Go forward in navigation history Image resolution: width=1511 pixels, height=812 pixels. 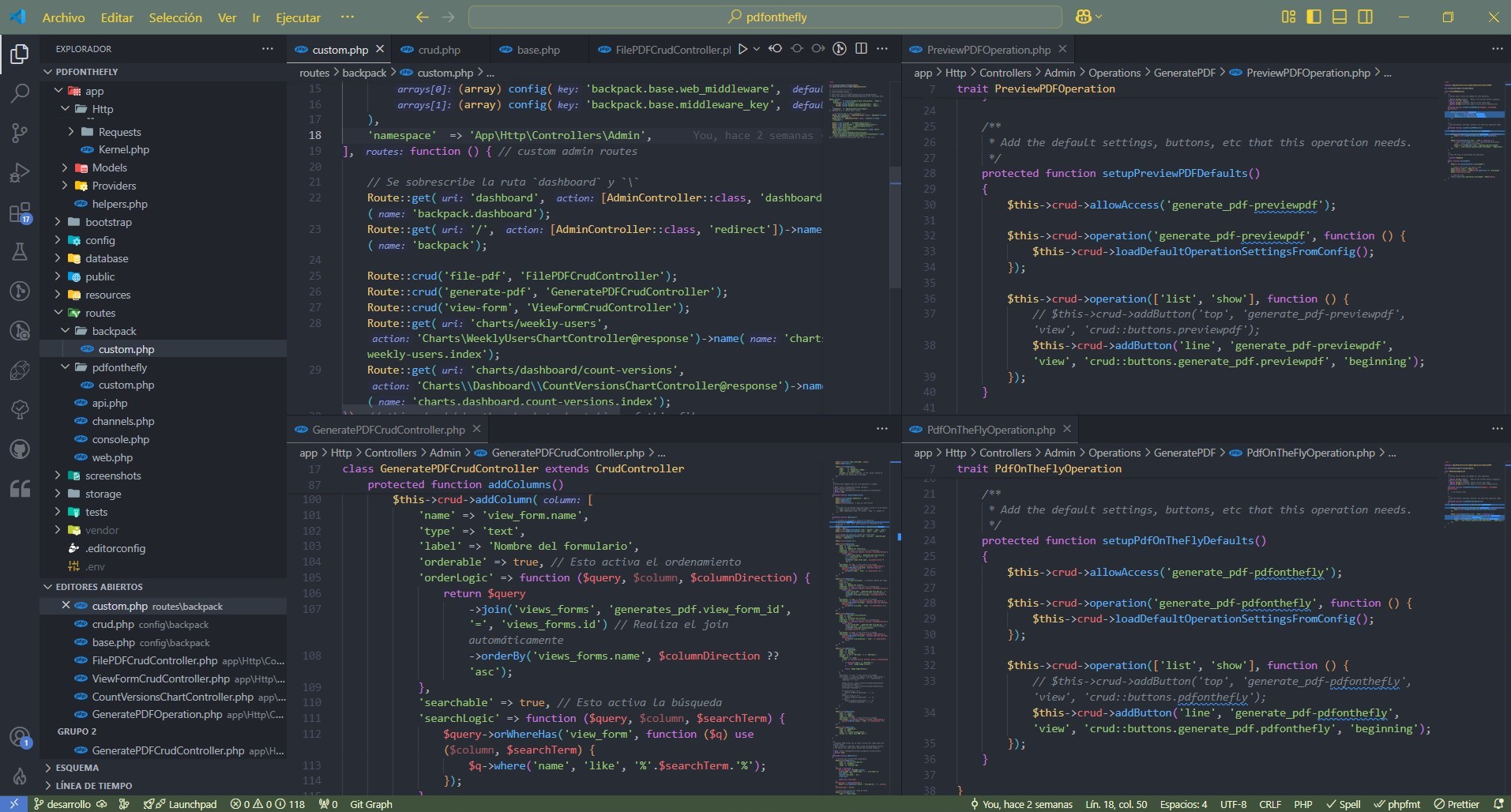point(449,17)
